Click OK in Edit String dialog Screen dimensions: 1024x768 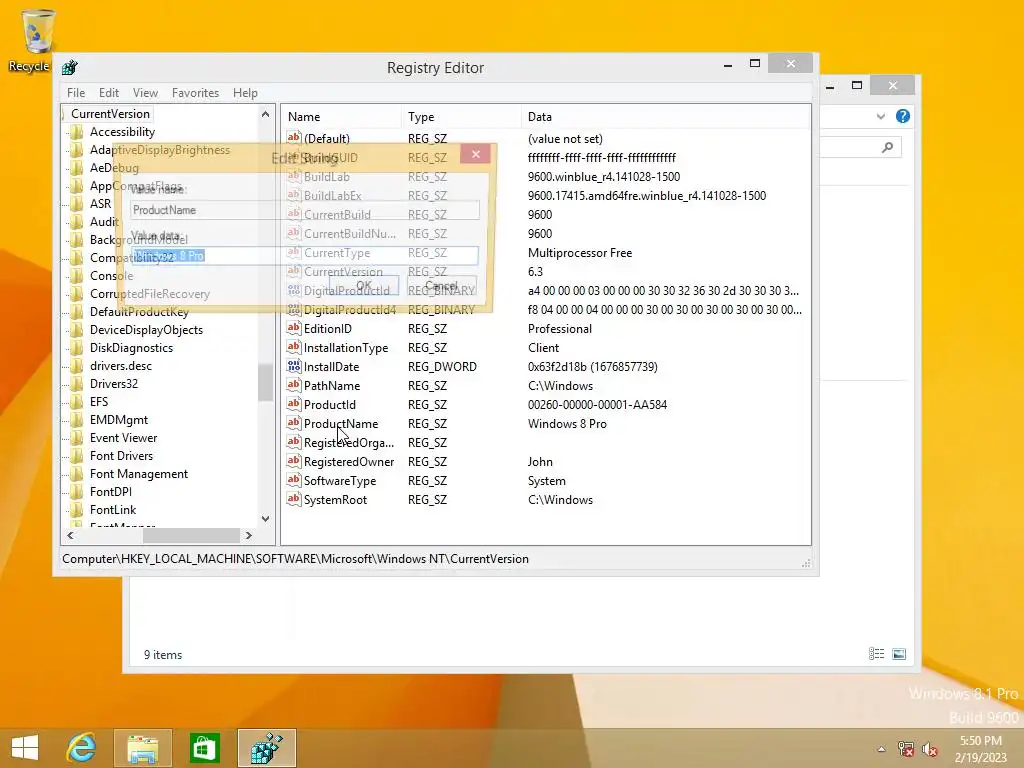coord(364,285)
